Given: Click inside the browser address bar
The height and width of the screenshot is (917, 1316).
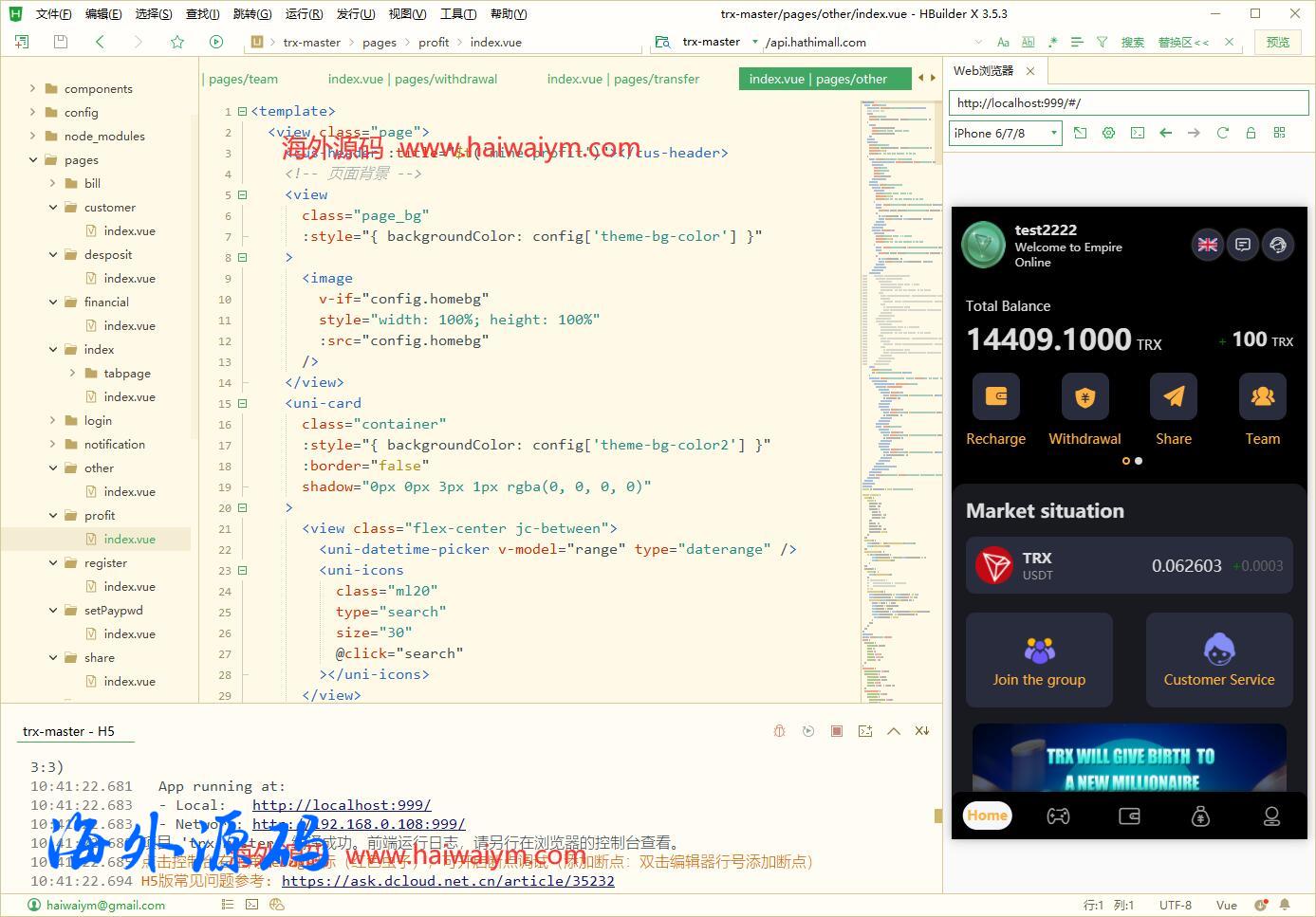Looking at the screenshot, I should point(1128,102).
